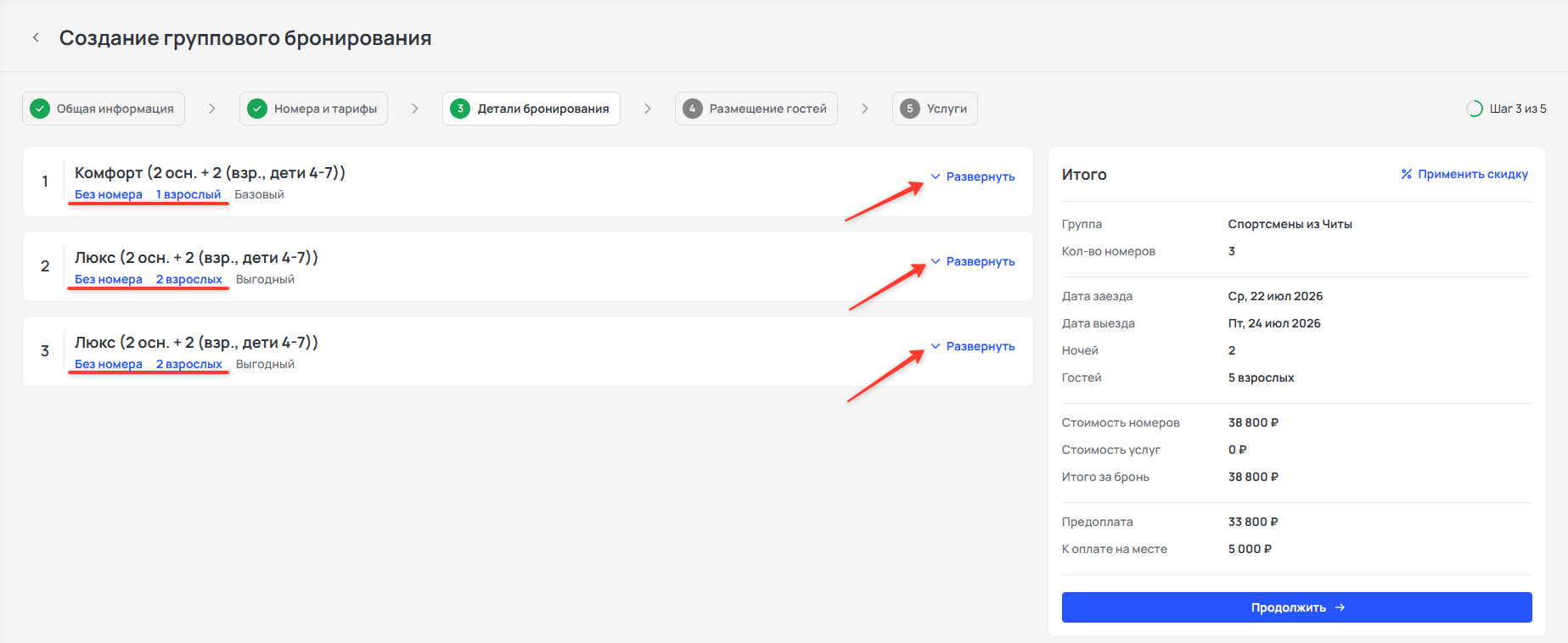Click the step 3 number circle
1568x643 pixels.
[x=460, y=109]
